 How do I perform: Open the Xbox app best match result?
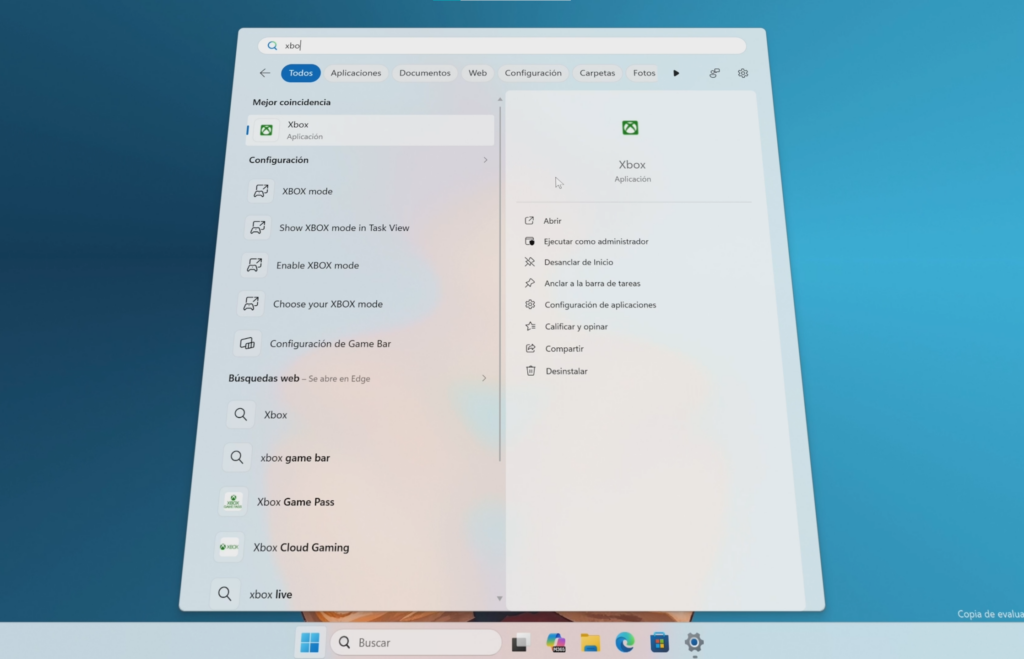coord(370,130)
